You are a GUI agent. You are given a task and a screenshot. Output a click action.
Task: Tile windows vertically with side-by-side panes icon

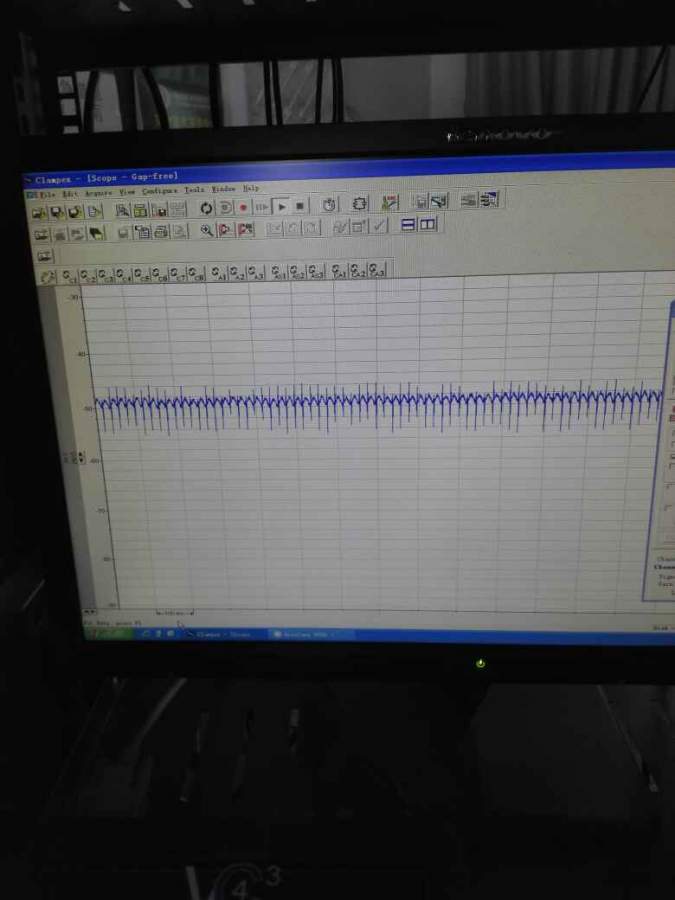click(427, 224)
